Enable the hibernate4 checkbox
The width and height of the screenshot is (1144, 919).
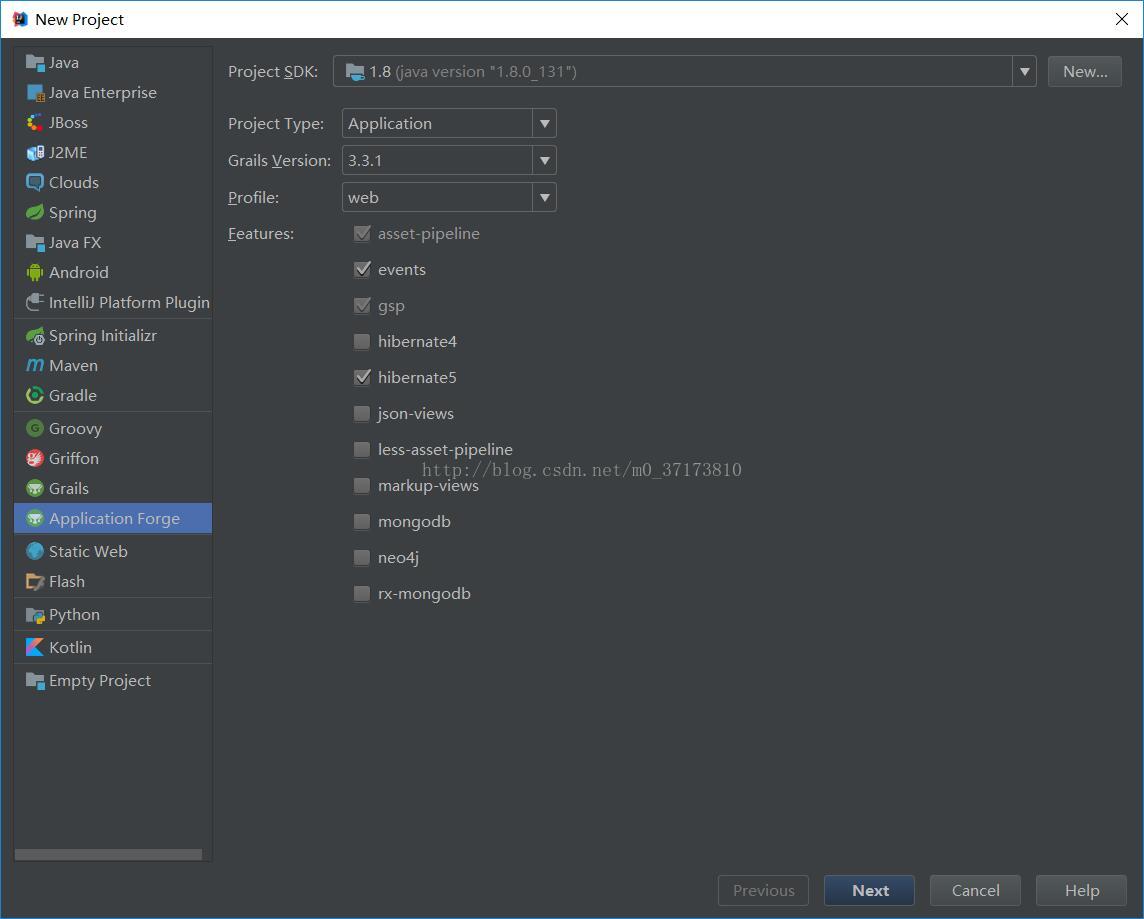[362, 341]
